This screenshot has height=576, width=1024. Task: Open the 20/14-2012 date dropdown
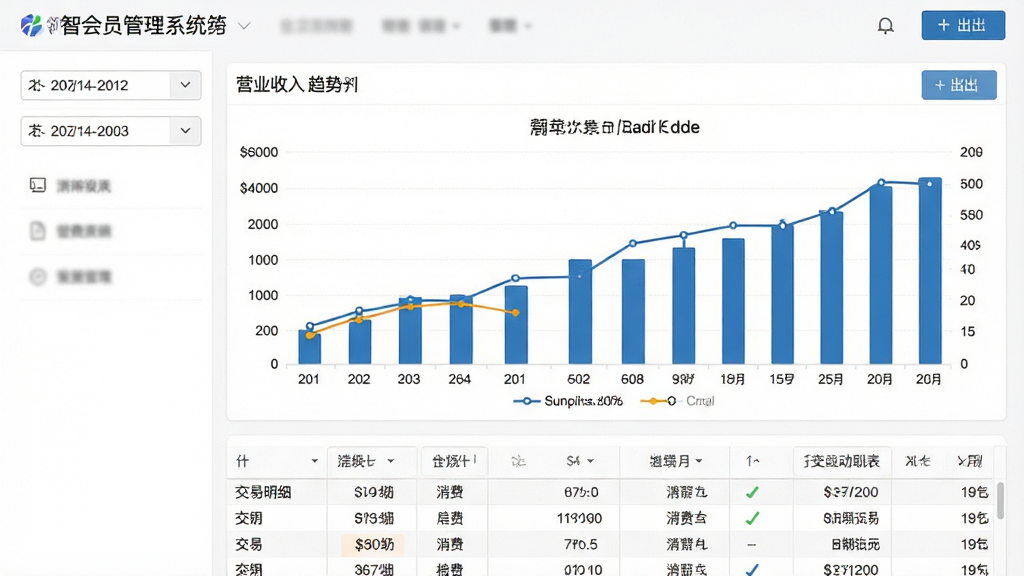111,85
